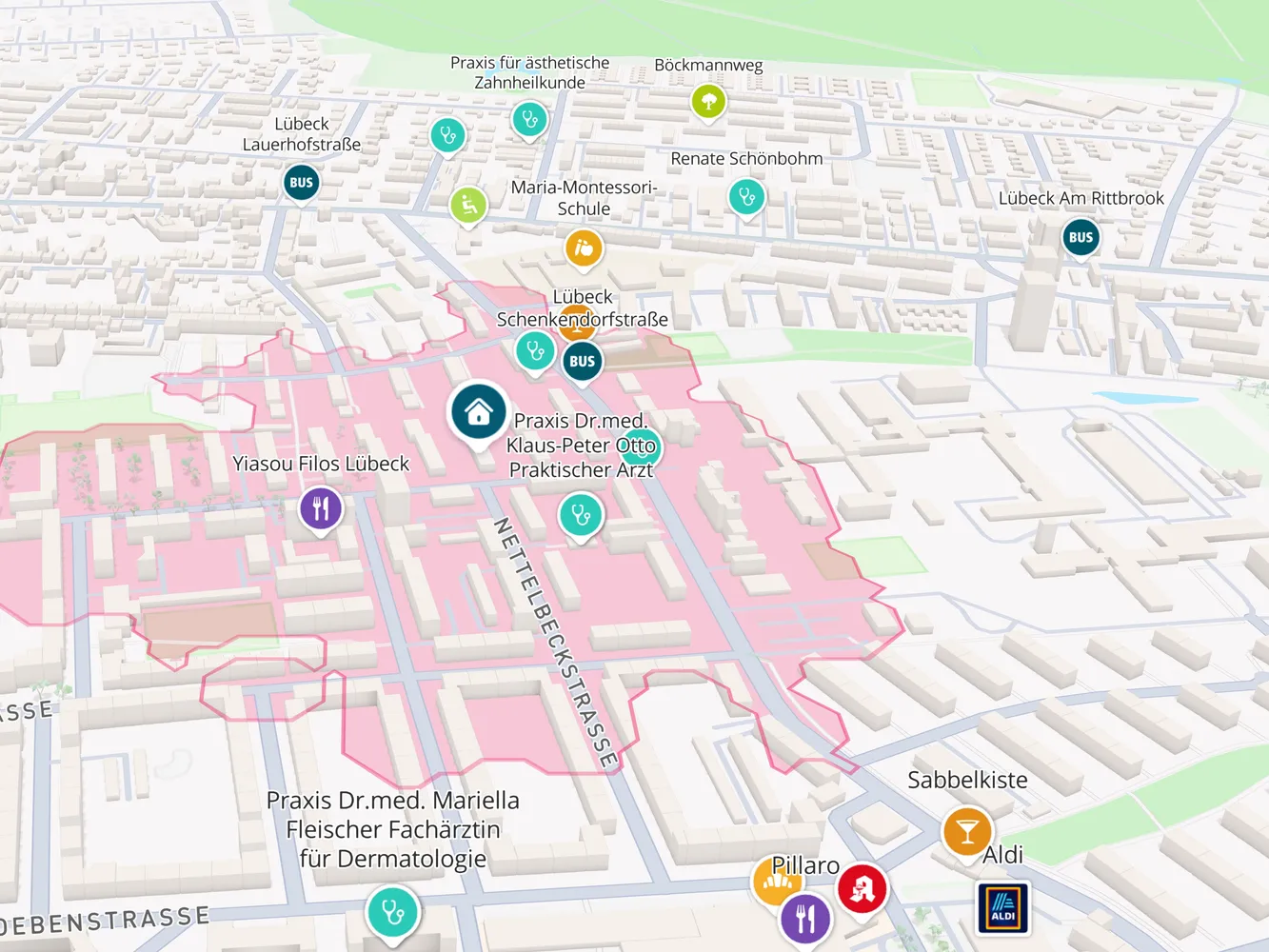Select the Renate Schönbohm doctor icon
Image resolution: width=1269 pixels, height=952 pixels.
[747, 198]
